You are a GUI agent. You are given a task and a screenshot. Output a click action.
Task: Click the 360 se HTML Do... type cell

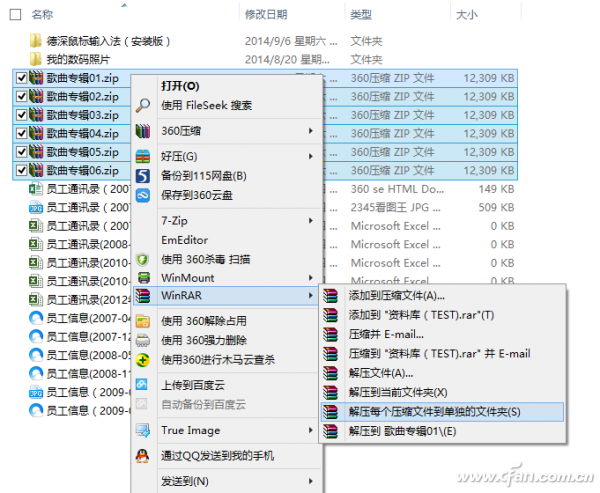coord(397,189)
